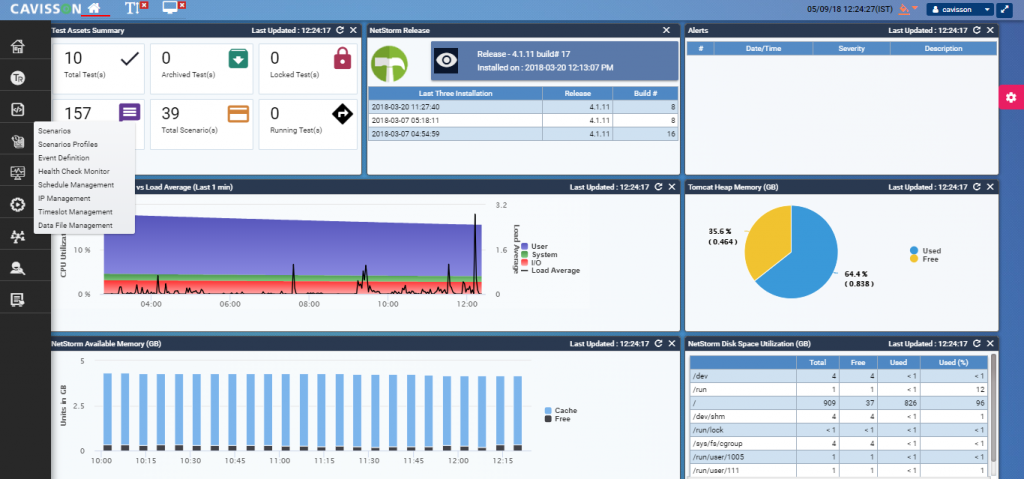1024x479 pixels.
Task: Open the topology network sidebar icon
Action: (18, 237)
